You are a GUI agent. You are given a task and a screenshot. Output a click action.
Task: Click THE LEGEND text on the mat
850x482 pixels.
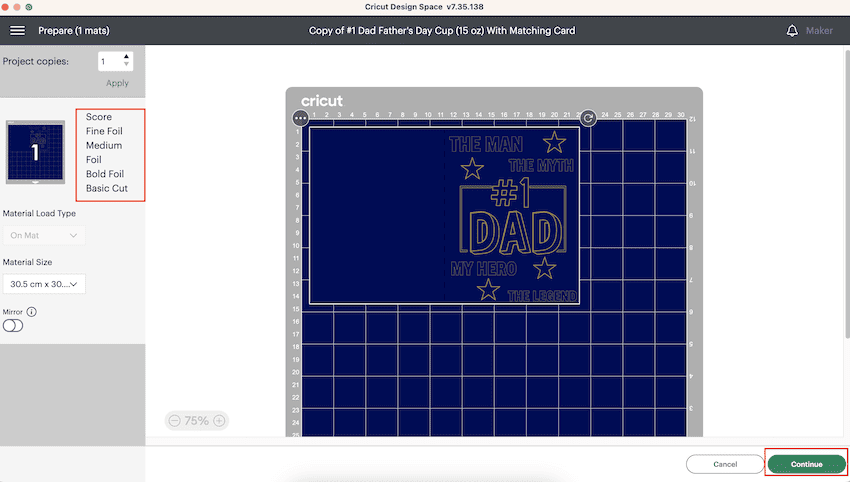point(542,296)
